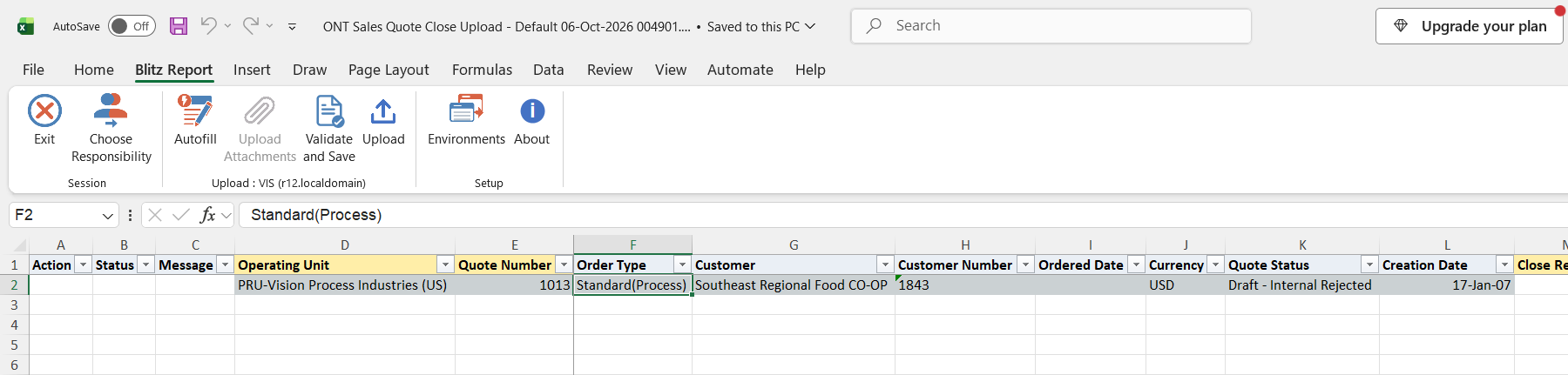Open the Message column filter
The width and height of the screenshot is (1568, 375).
click(x=225, y=265)
